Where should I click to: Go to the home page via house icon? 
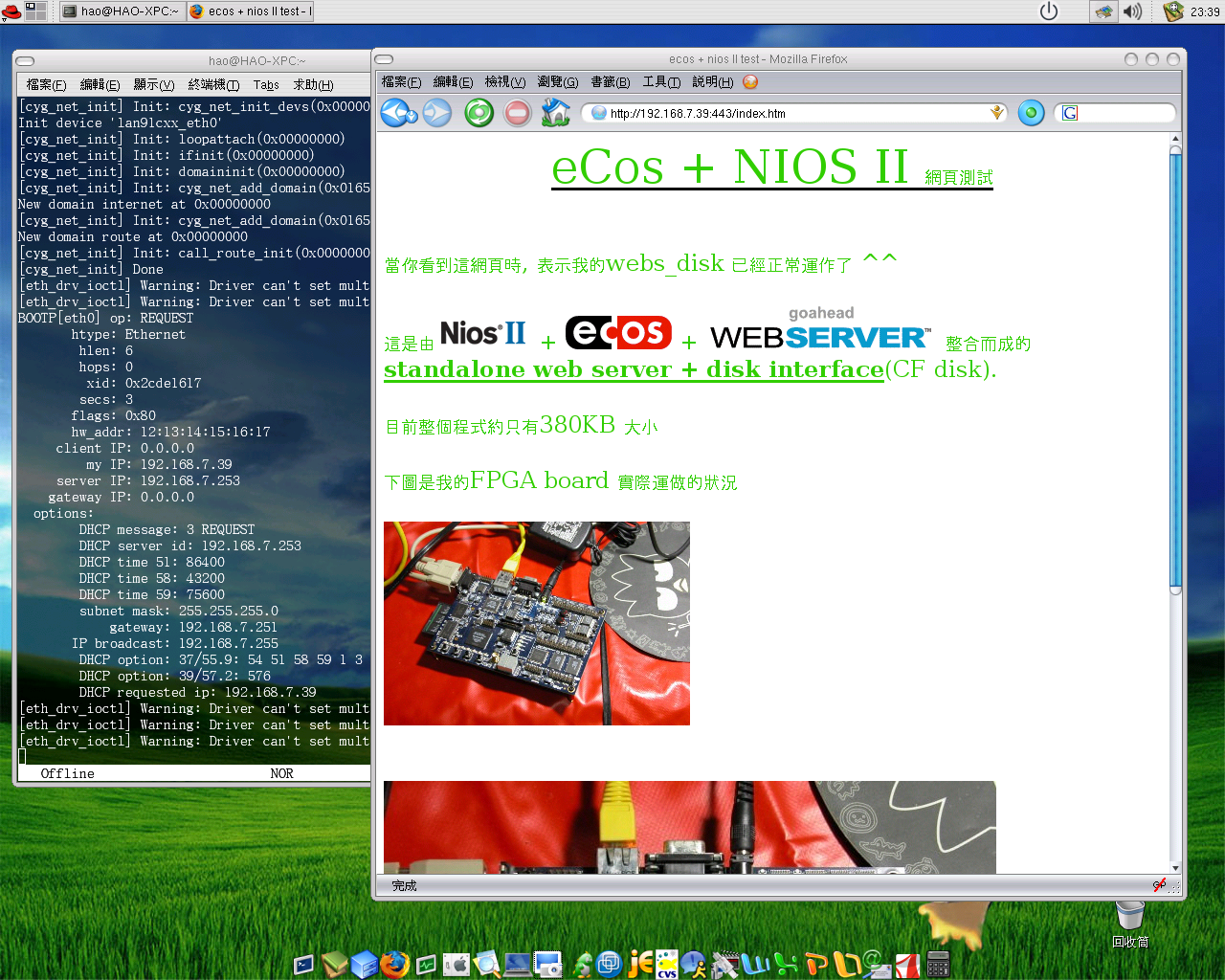[555, 113]
